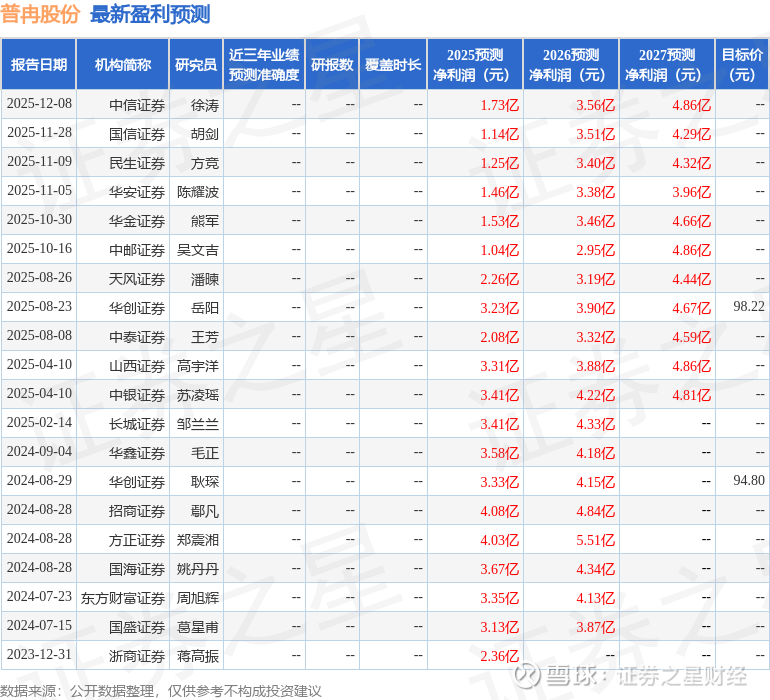
Task: Click 1.53亿 in 华金证券 row
Action: tap(499, 221)
